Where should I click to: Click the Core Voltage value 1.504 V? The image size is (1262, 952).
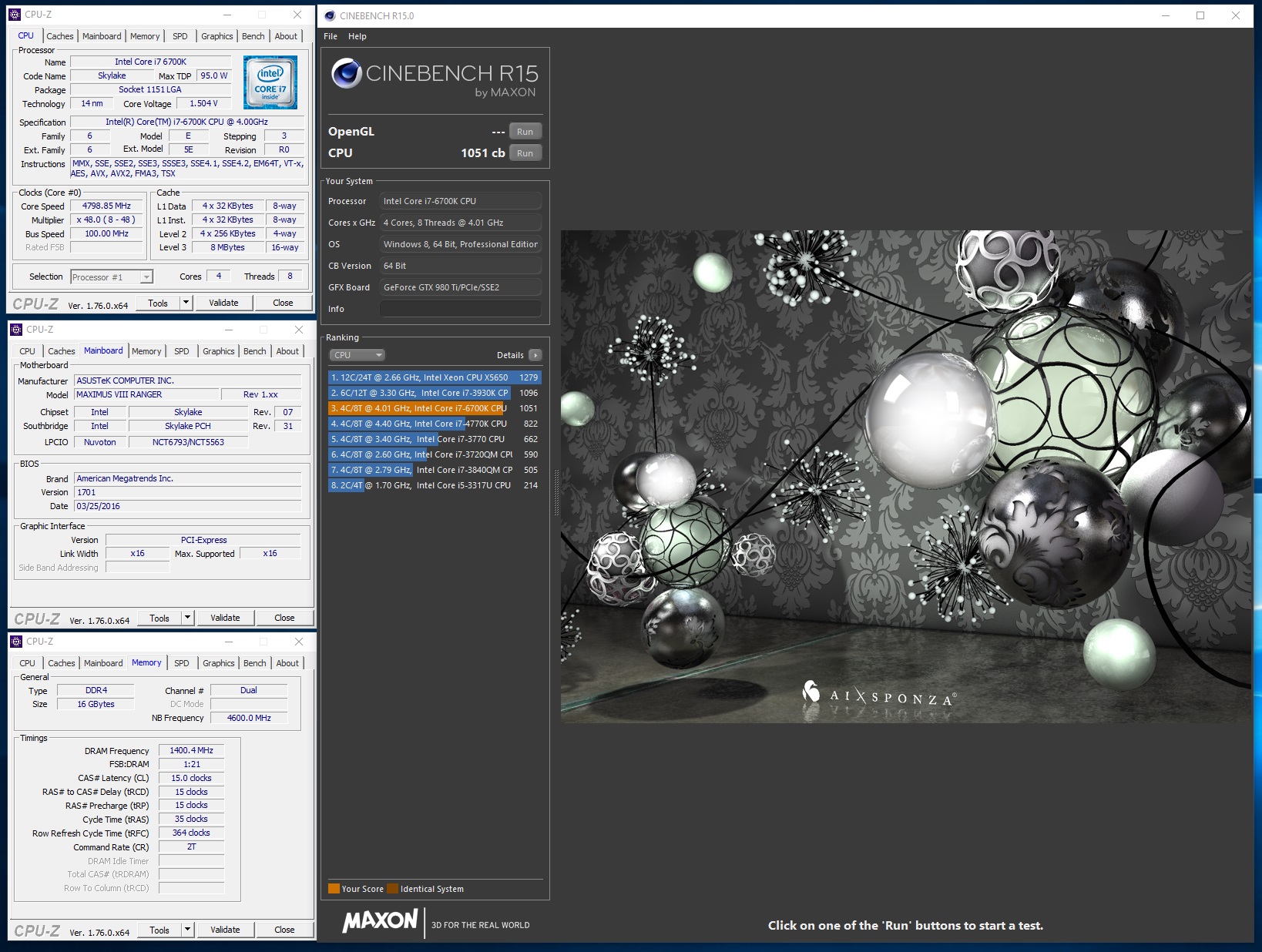click(203, 103)
